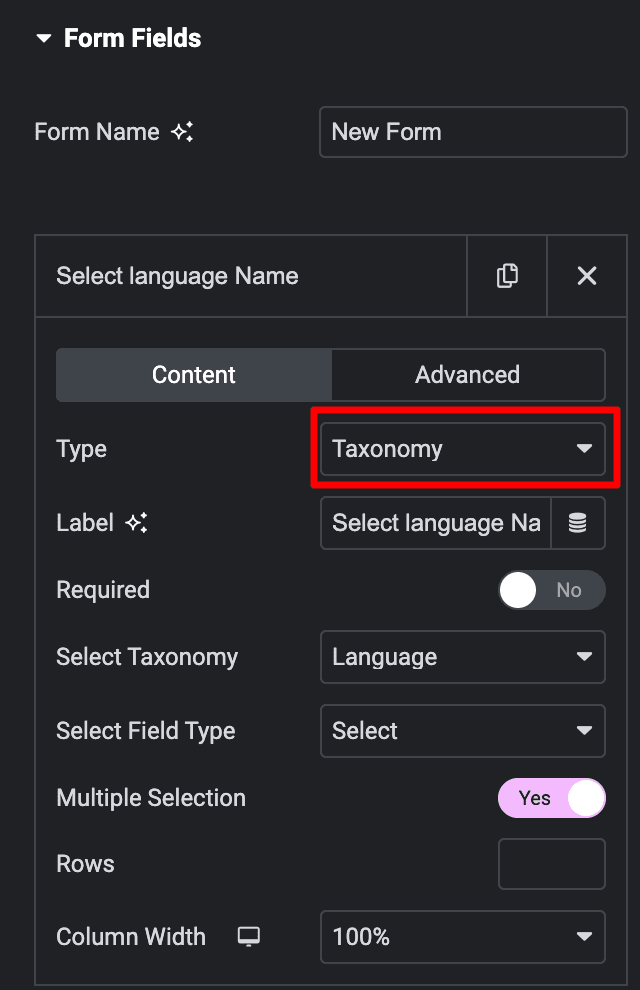Collapse the Form Fields section
The height and width of the screenshot is (990, 640).
(44, 38)
